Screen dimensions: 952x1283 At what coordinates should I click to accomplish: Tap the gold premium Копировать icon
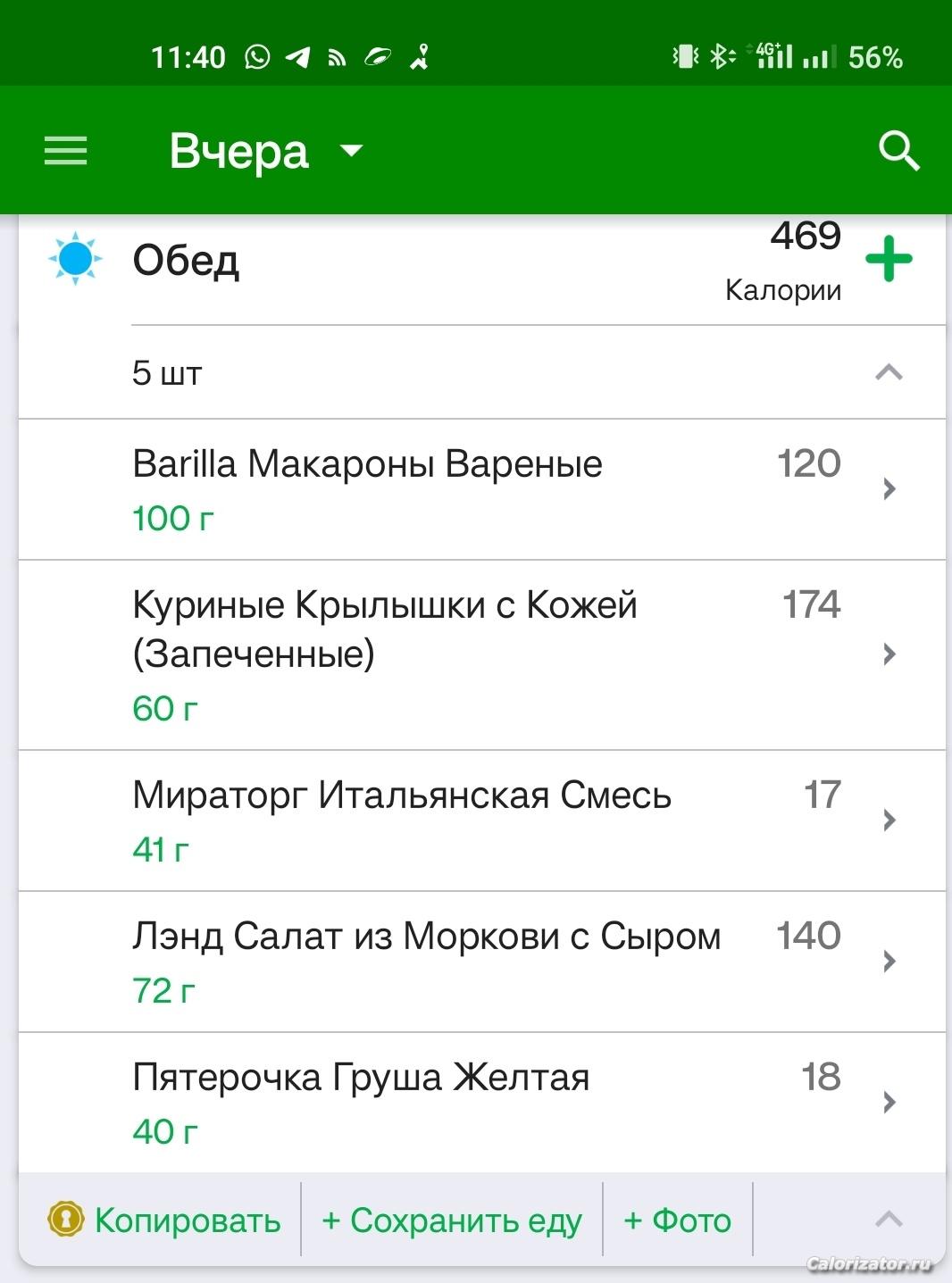pyautogui.click(x=65, y=1220)
